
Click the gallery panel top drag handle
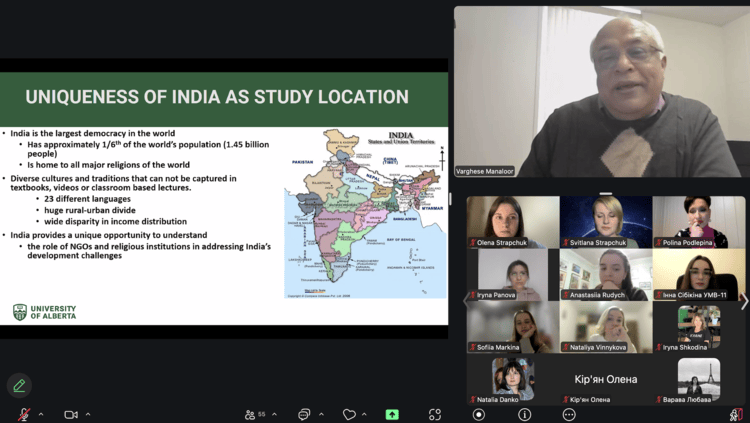pyautogui.click(x=606, y=194)
